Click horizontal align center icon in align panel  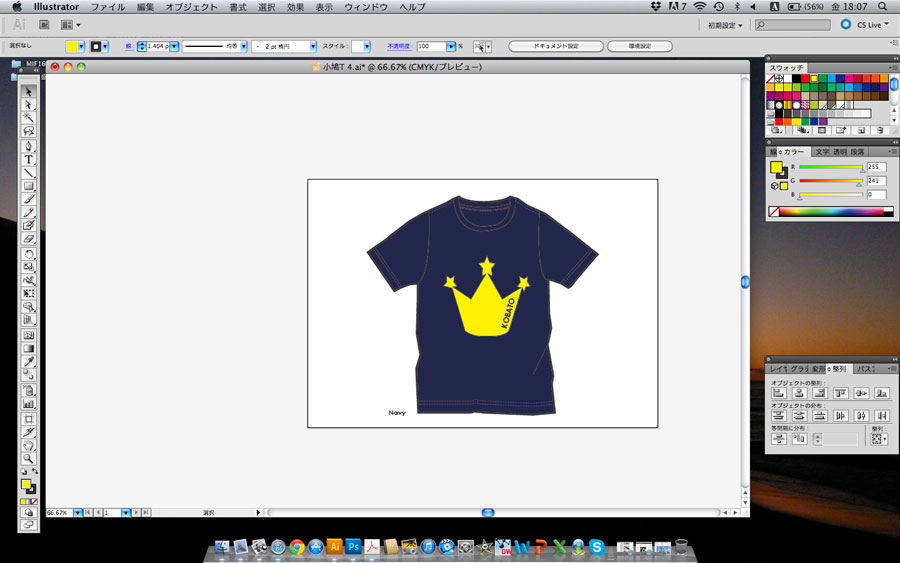(799, 393)
